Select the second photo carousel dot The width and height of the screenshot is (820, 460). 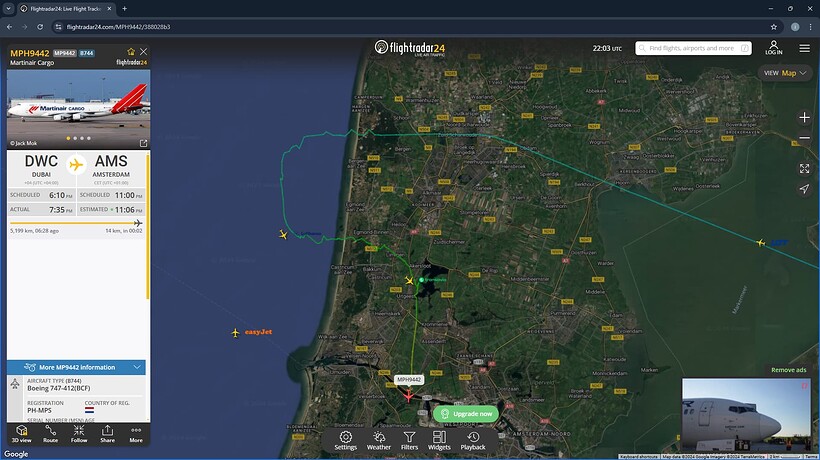75,139
